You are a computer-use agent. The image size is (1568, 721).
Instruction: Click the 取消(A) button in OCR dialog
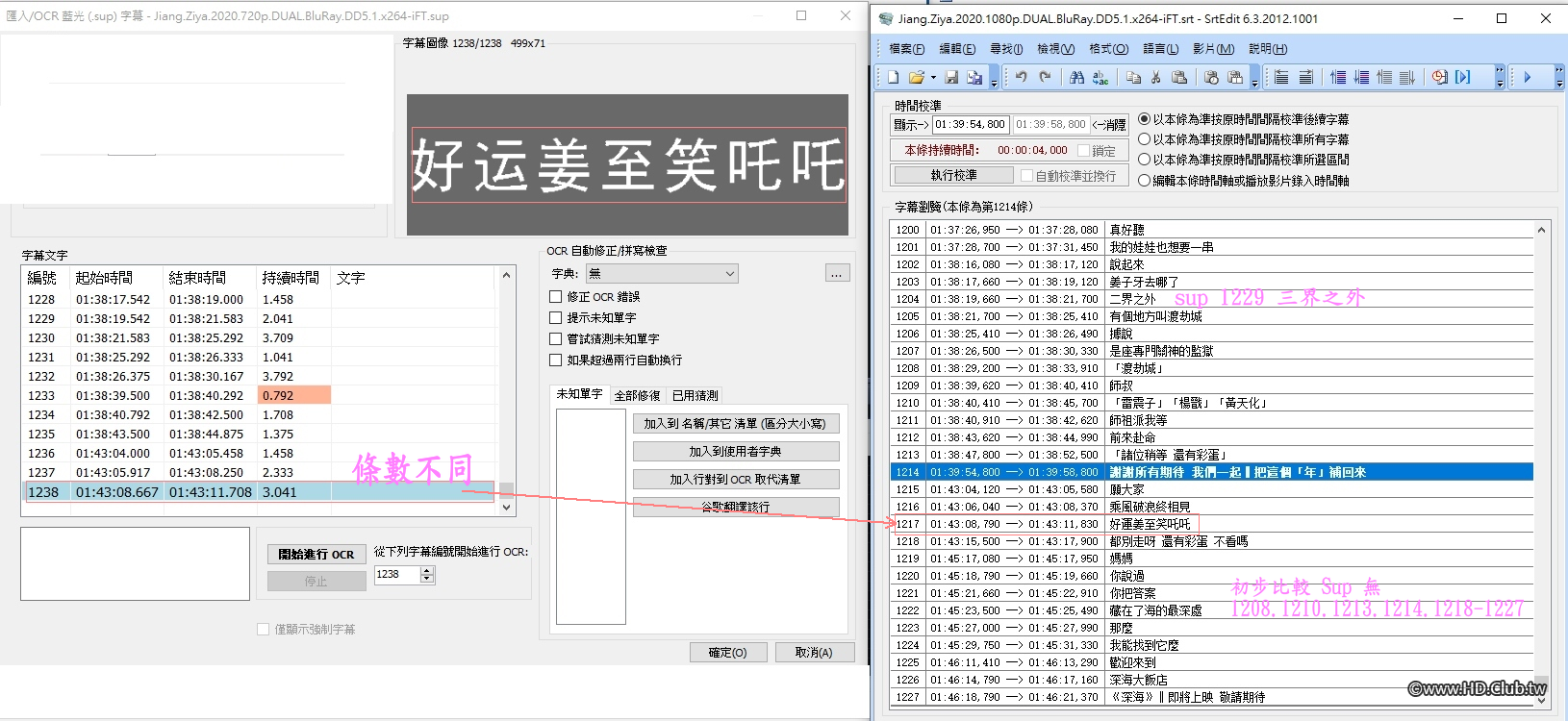pyautogui.click(x=814, y=653)
